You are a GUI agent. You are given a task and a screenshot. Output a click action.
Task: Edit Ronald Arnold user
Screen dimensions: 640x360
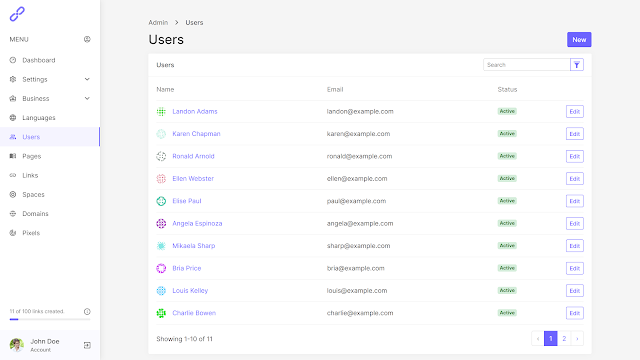coord(575,156)
